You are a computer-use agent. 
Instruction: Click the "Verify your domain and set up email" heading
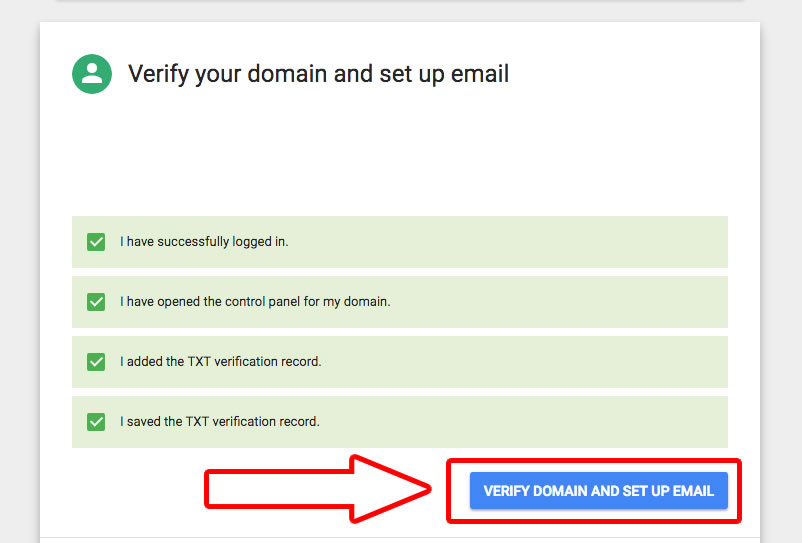click(x=318, y=74)
